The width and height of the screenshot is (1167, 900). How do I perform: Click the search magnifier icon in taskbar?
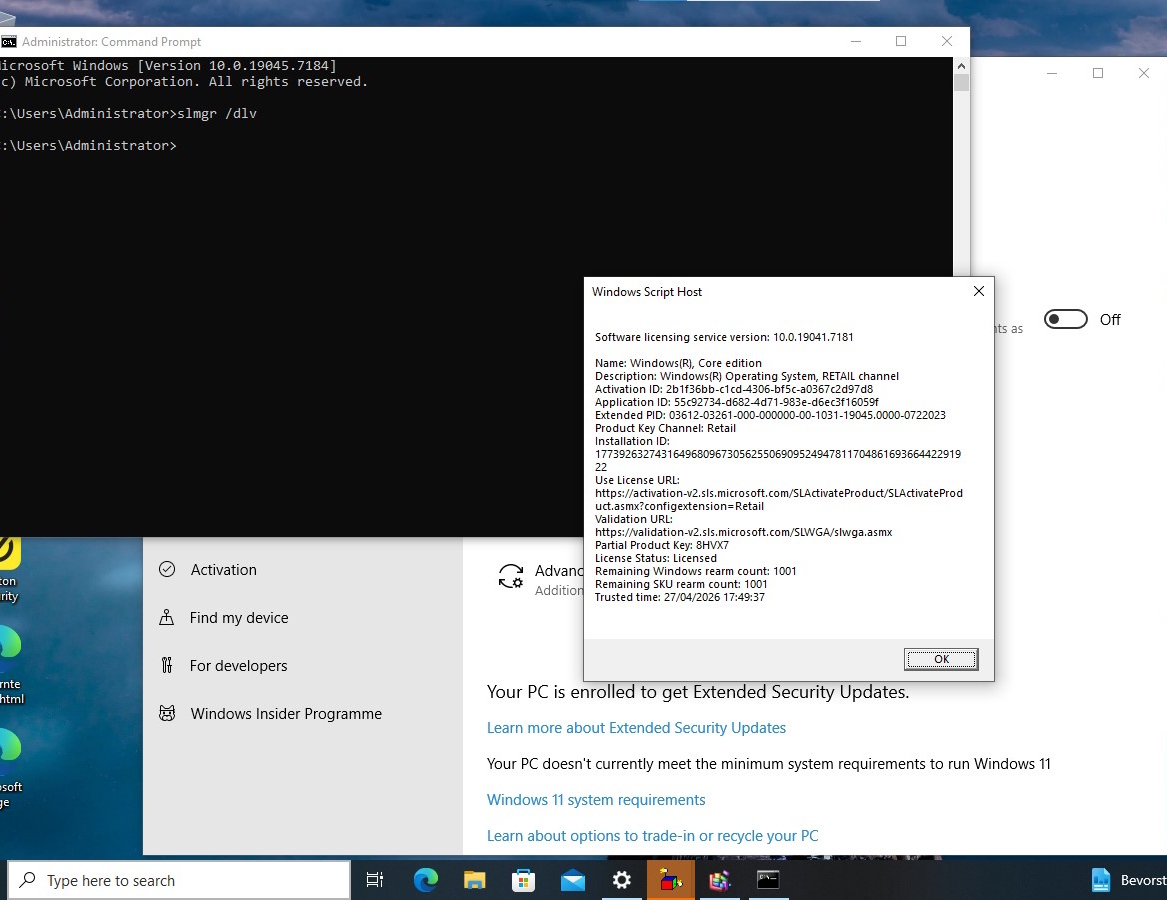click(28, 880)
